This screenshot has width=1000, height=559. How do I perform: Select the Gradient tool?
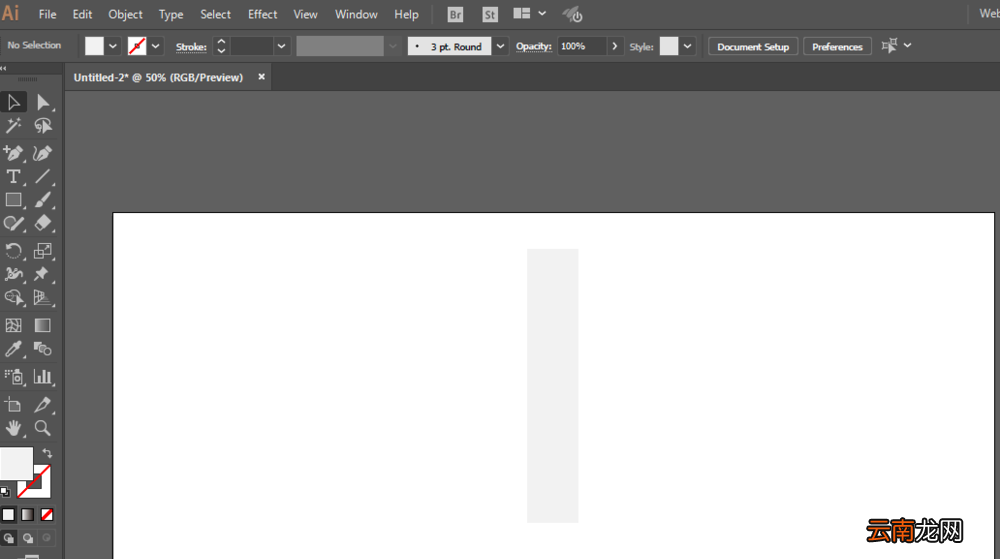point(43,325)
